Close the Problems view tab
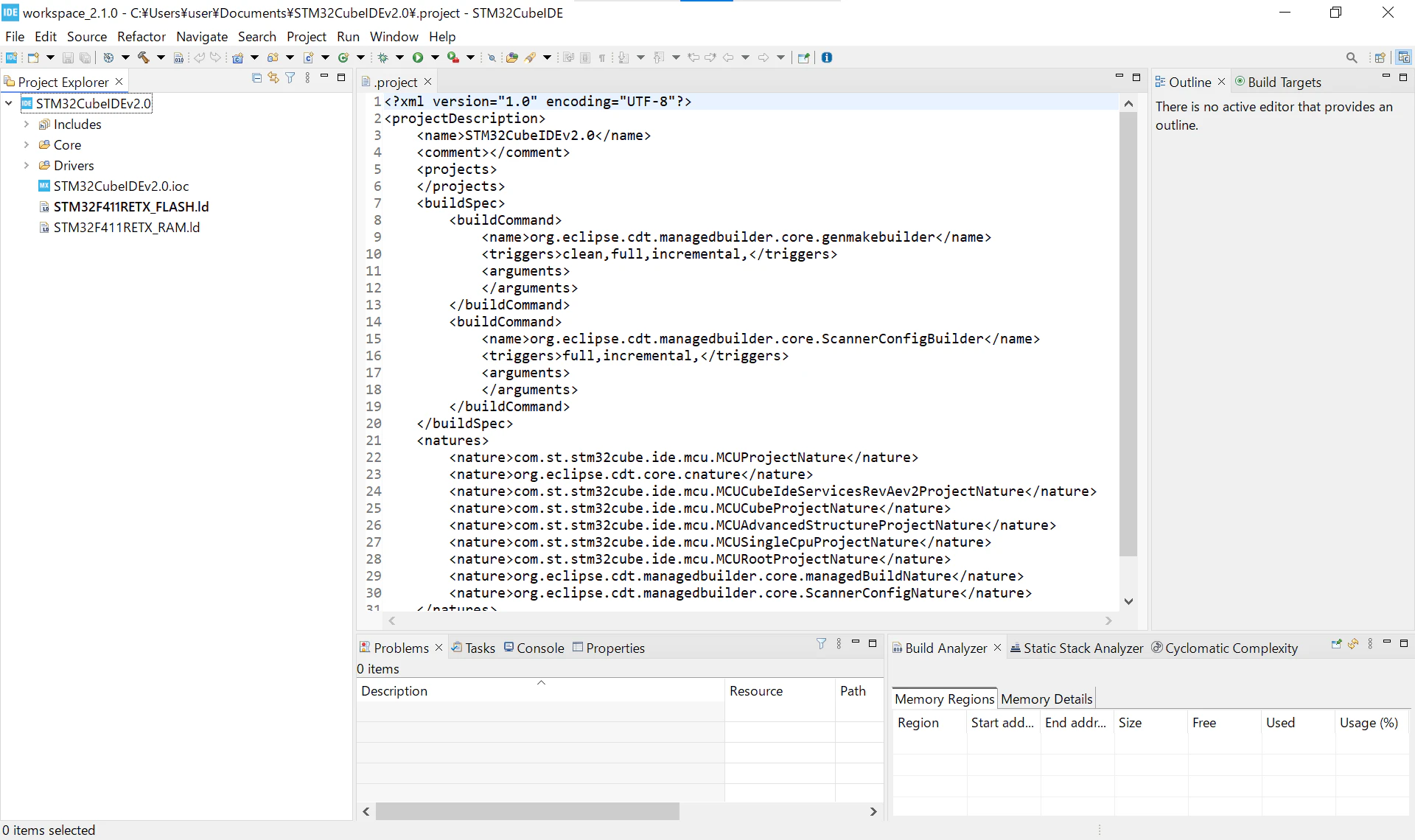 (x=439, y=648)
